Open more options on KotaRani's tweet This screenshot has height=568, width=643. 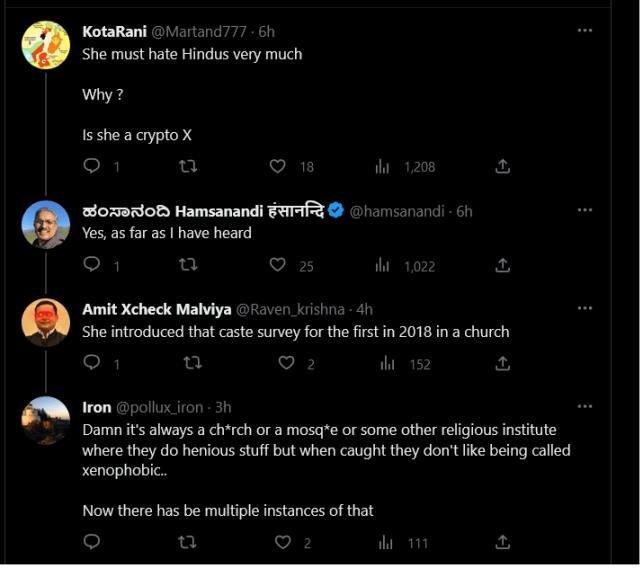click(585, 31)
